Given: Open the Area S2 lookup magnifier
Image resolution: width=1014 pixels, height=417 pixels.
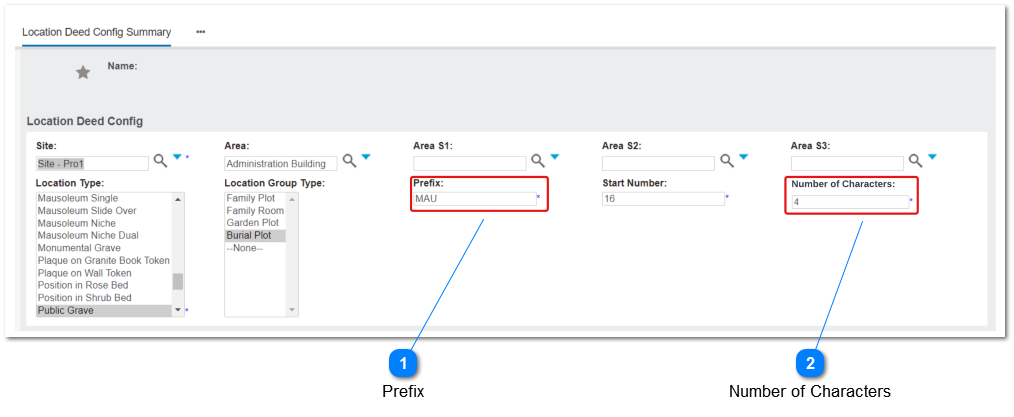Looking at the screenshot, I should coord(727,161).
